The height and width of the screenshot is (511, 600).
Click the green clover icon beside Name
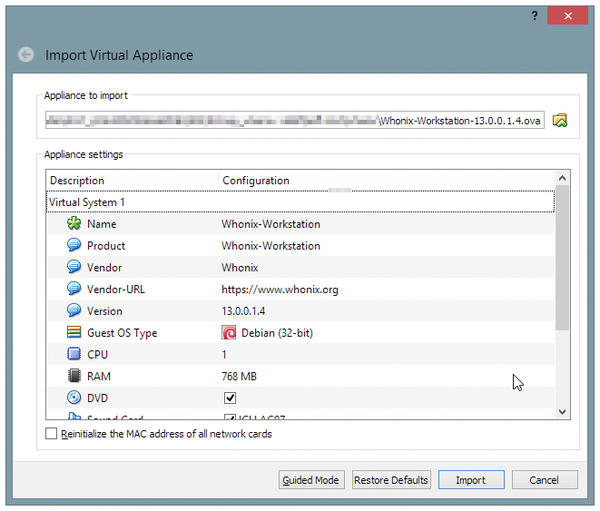(x=74, y=224)
